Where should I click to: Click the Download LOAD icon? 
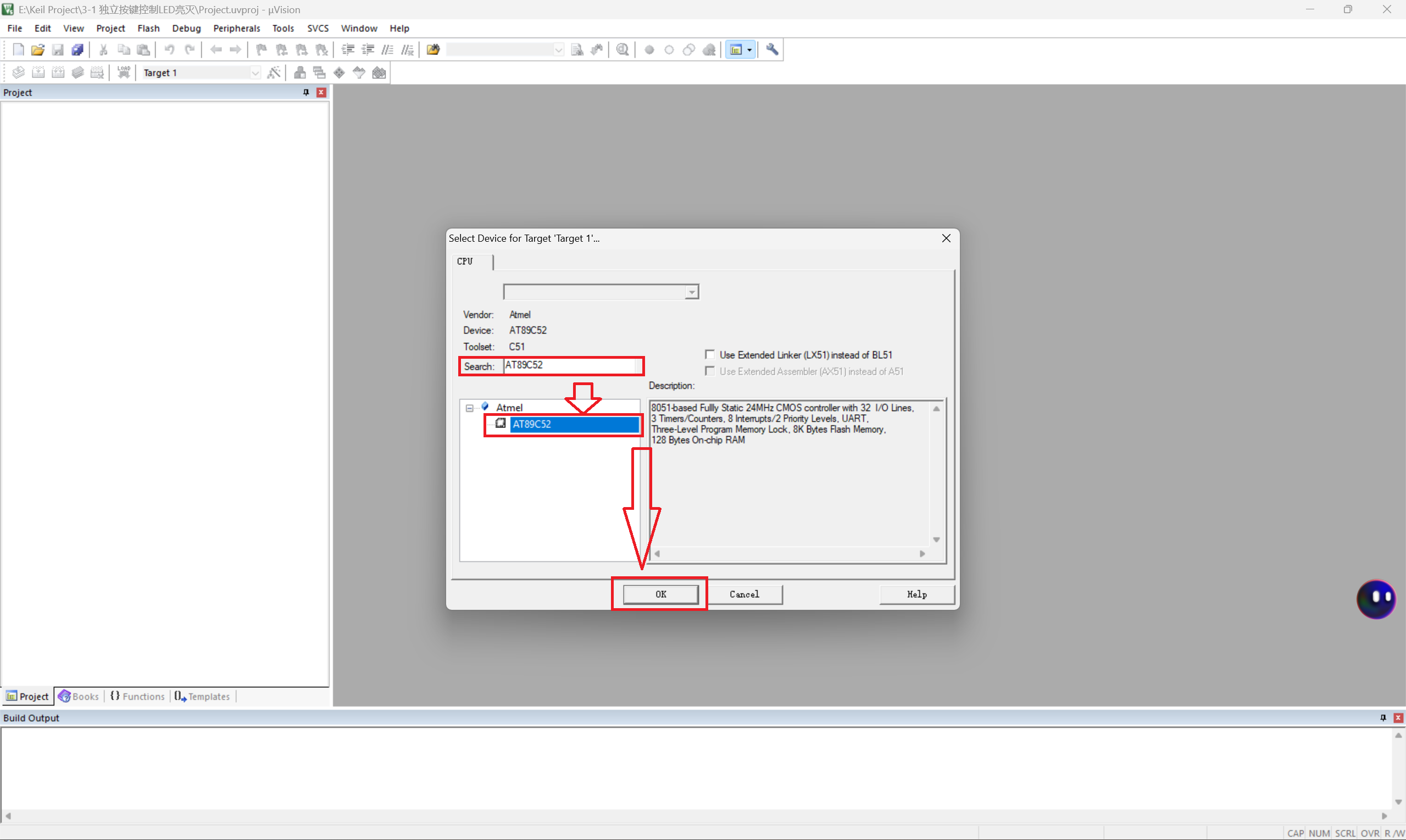tap(124, 73)
